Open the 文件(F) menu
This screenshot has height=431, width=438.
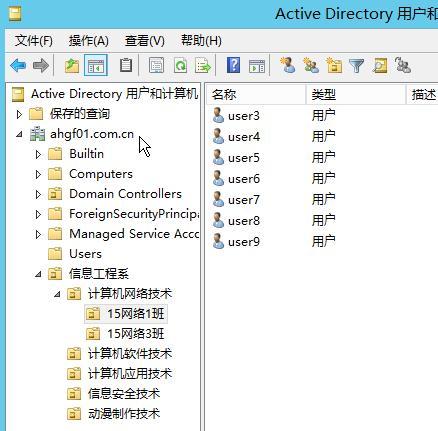34,41
